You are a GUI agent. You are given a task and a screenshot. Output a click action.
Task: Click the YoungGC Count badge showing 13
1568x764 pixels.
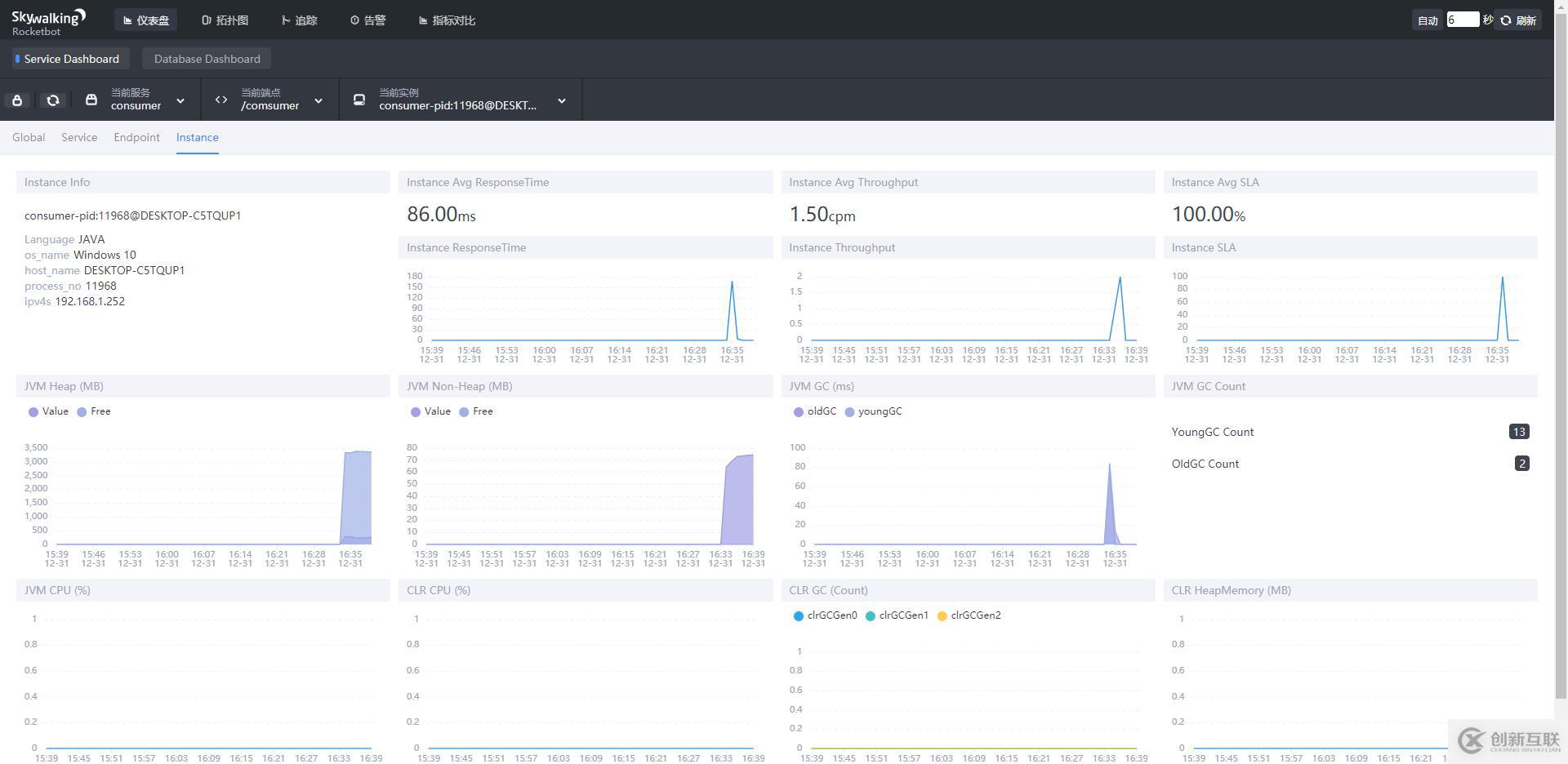click(x=1519, y=432)
